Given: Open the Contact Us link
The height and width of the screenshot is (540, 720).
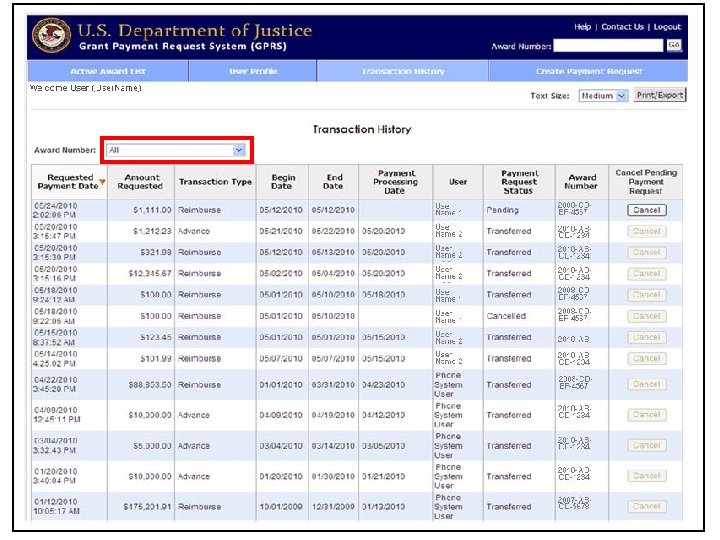Looking at the screenshot, I should [x=623, y=27].
